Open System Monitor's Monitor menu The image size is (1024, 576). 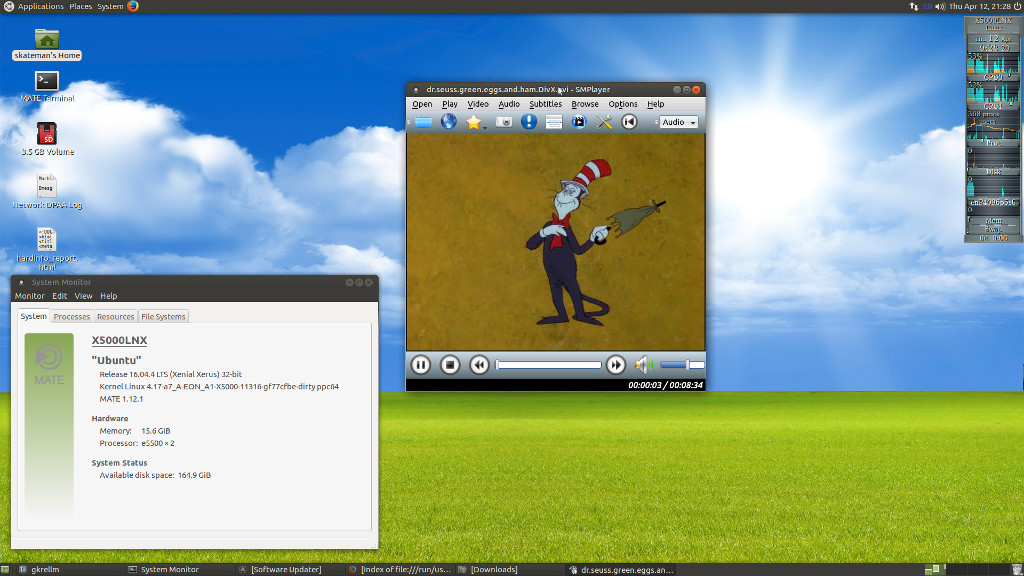[29, 296]
